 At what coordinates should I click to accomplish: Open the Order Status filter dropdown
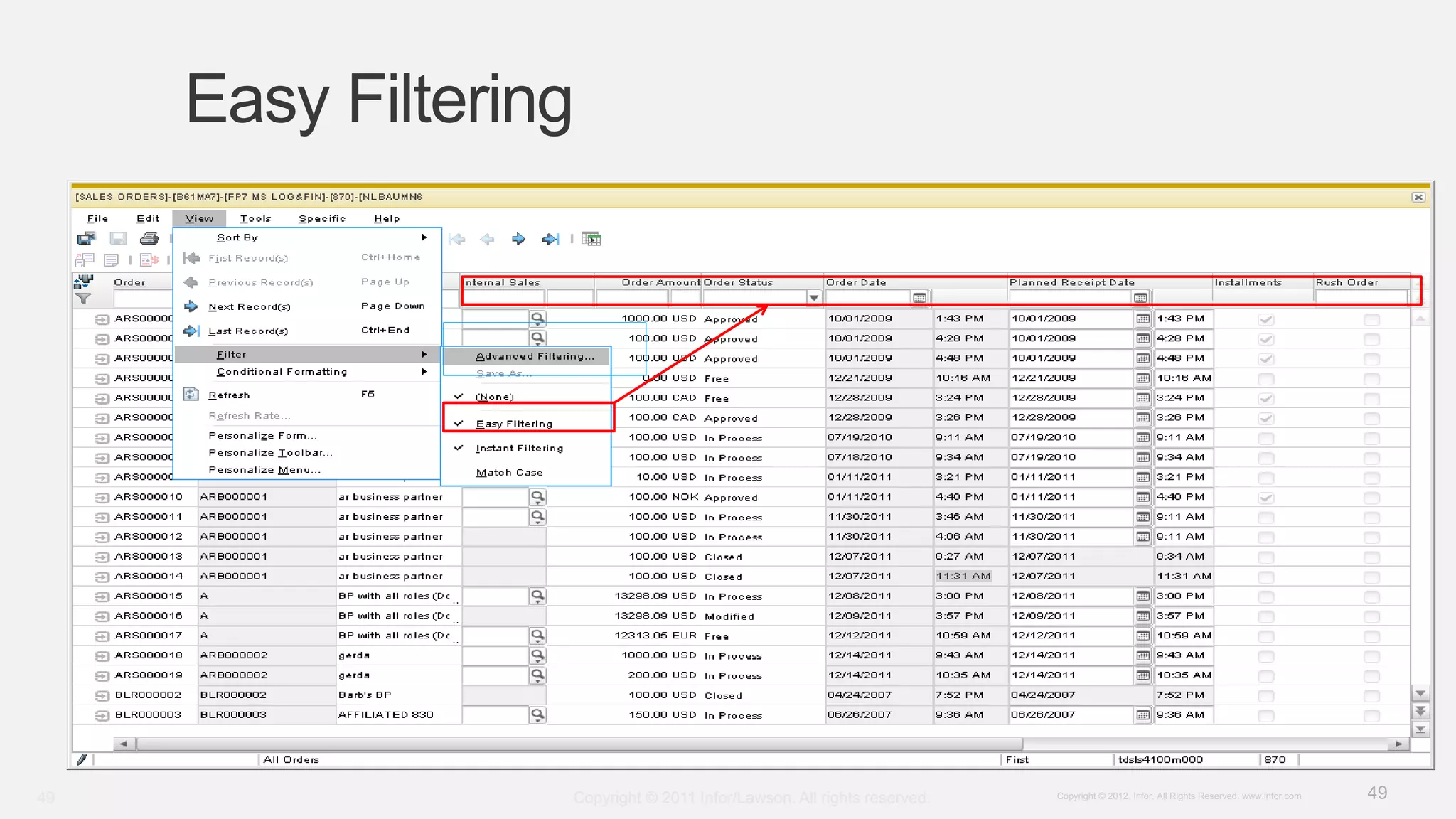pos(814,298)
